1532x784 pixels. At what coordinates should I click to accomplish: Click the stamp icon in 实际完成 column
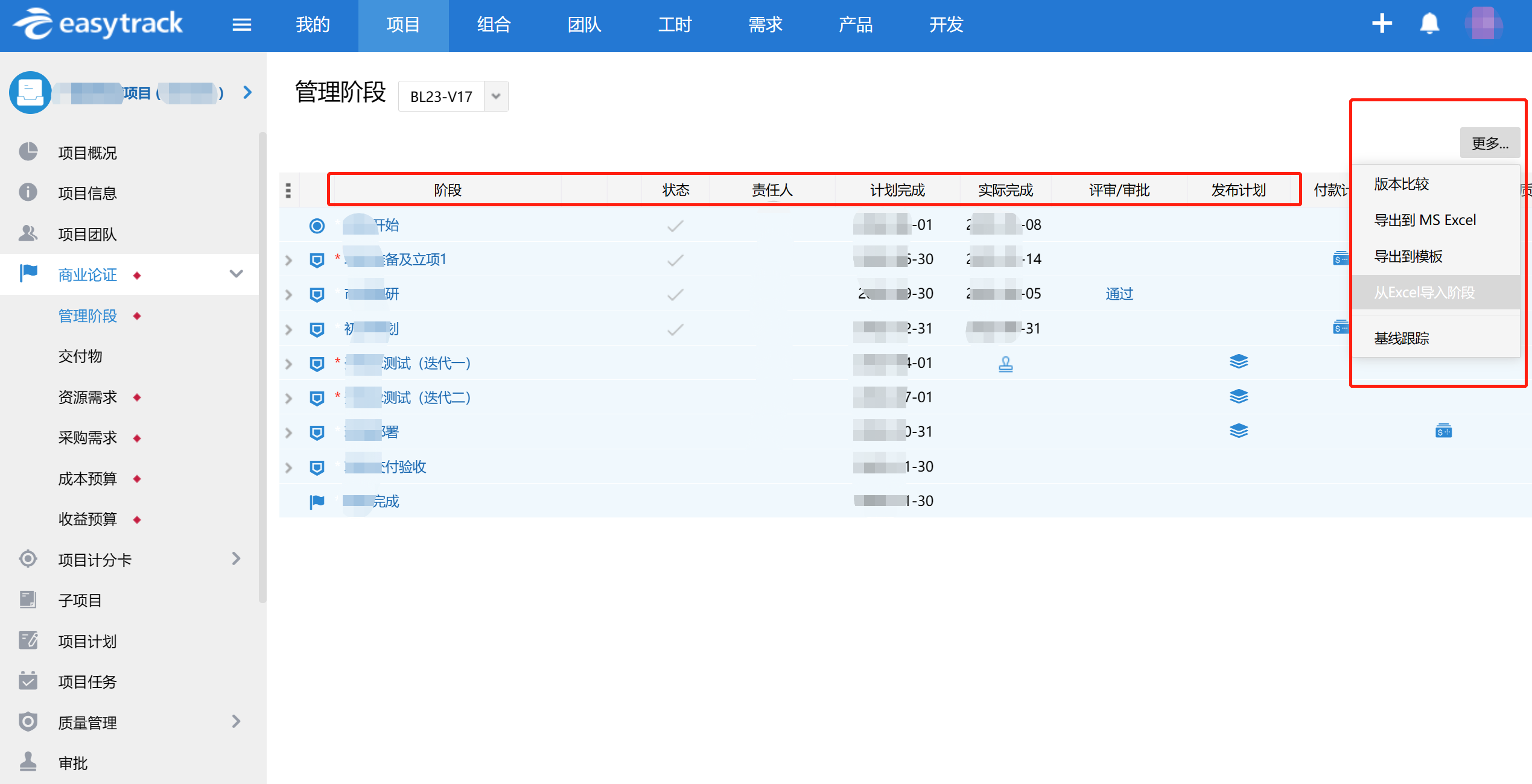pos(1005,364)
